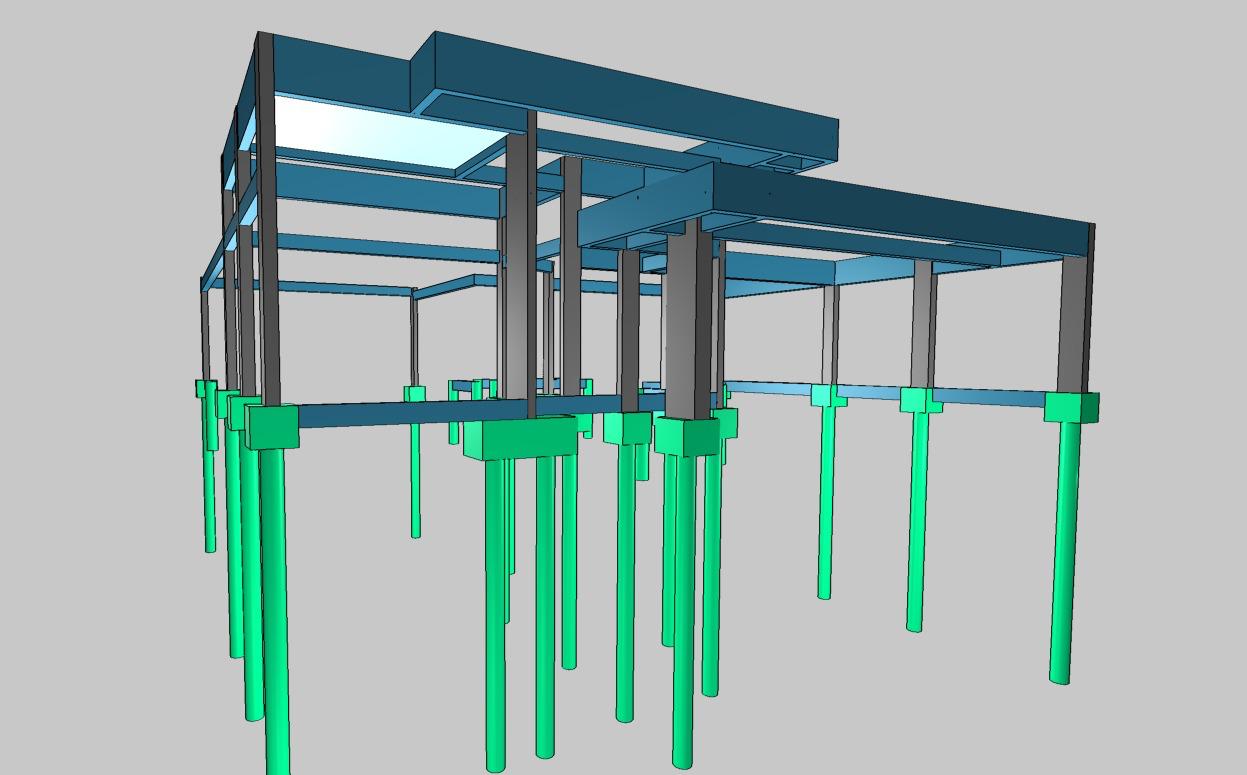This screenshot has height=775, width=1247.
Task: Click the pile cap beneath the wide center column
Action: coord(686,435)
